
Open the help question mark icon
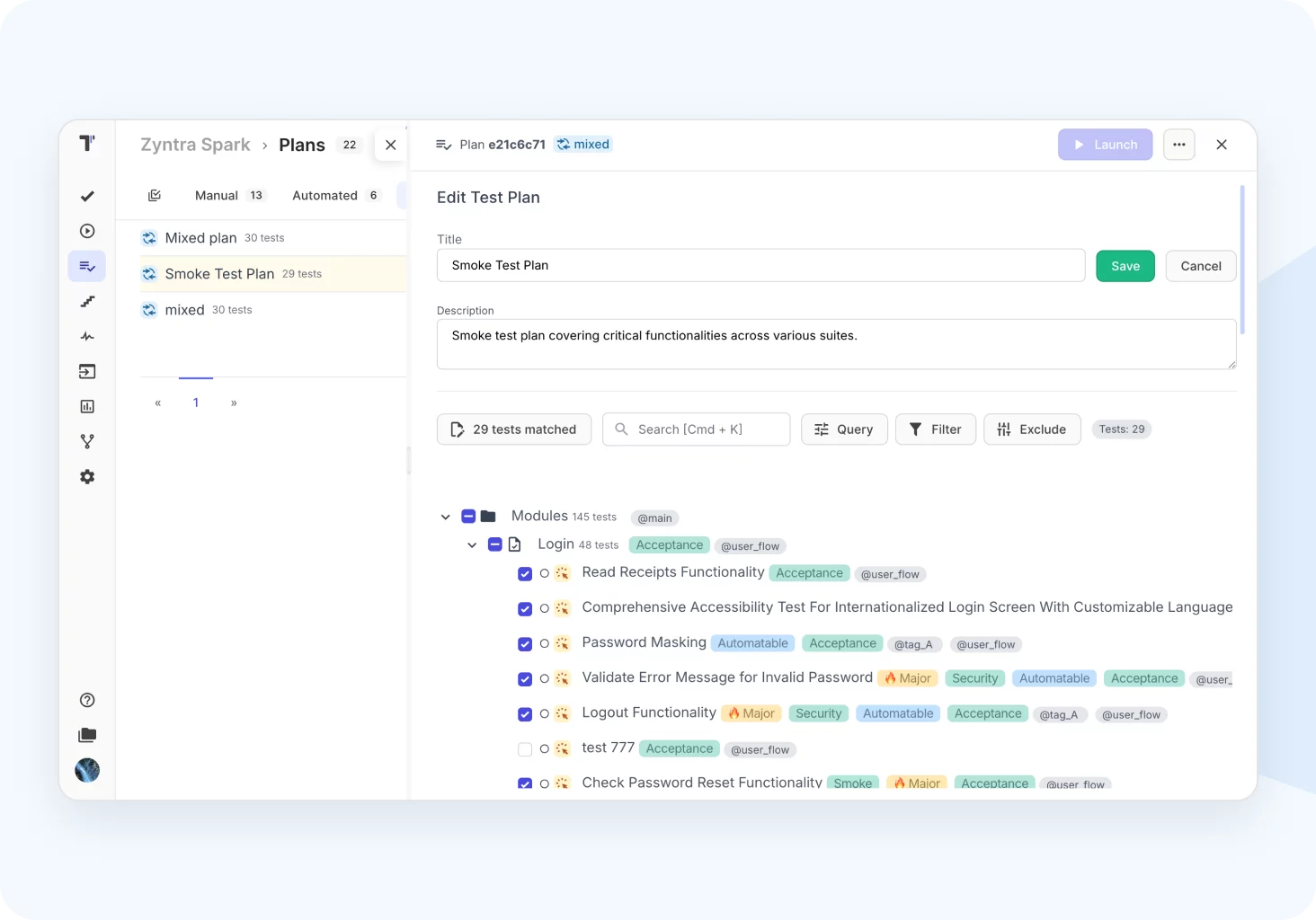click(x=87, y=701)
